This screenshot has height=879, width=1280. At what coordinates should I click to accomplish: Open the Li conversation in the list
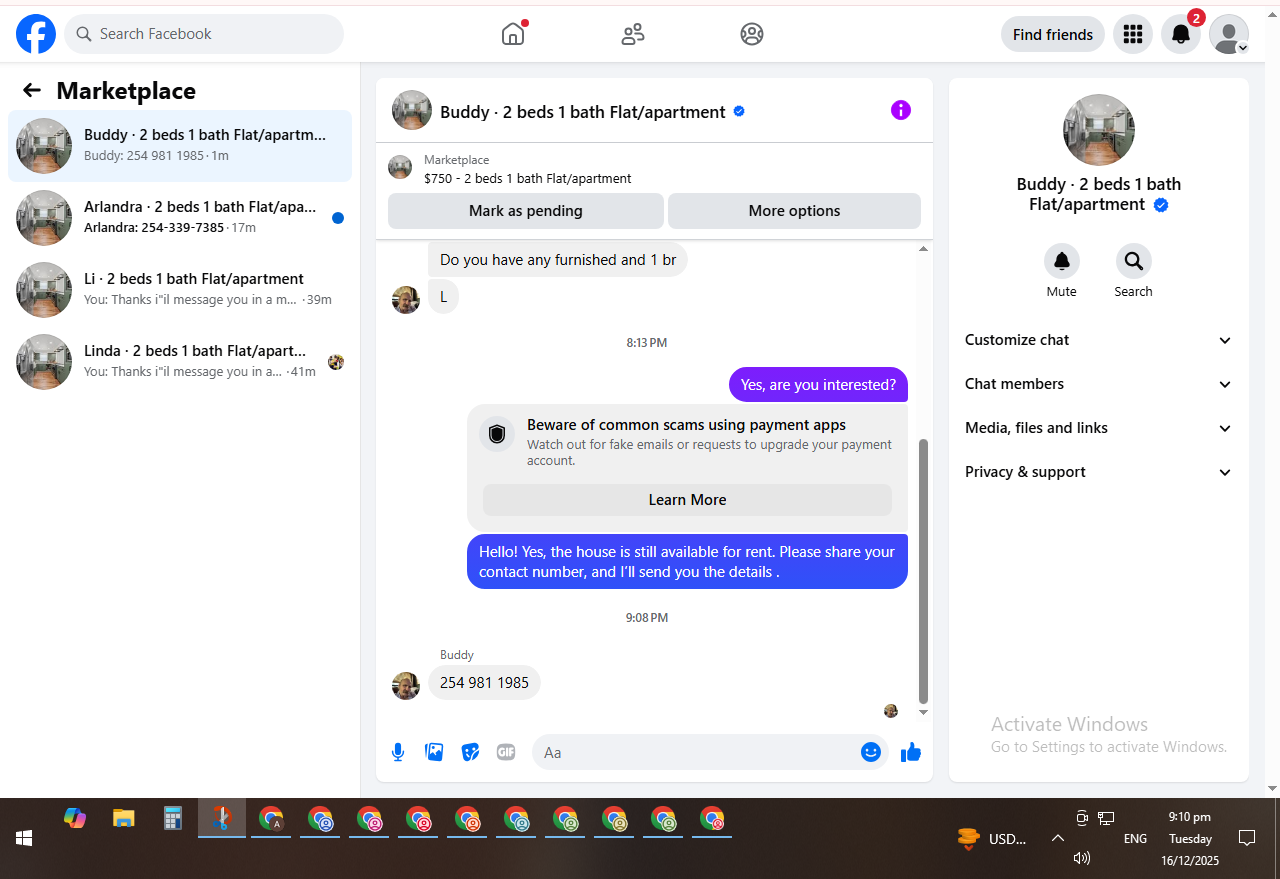click(x=180, y=290)
